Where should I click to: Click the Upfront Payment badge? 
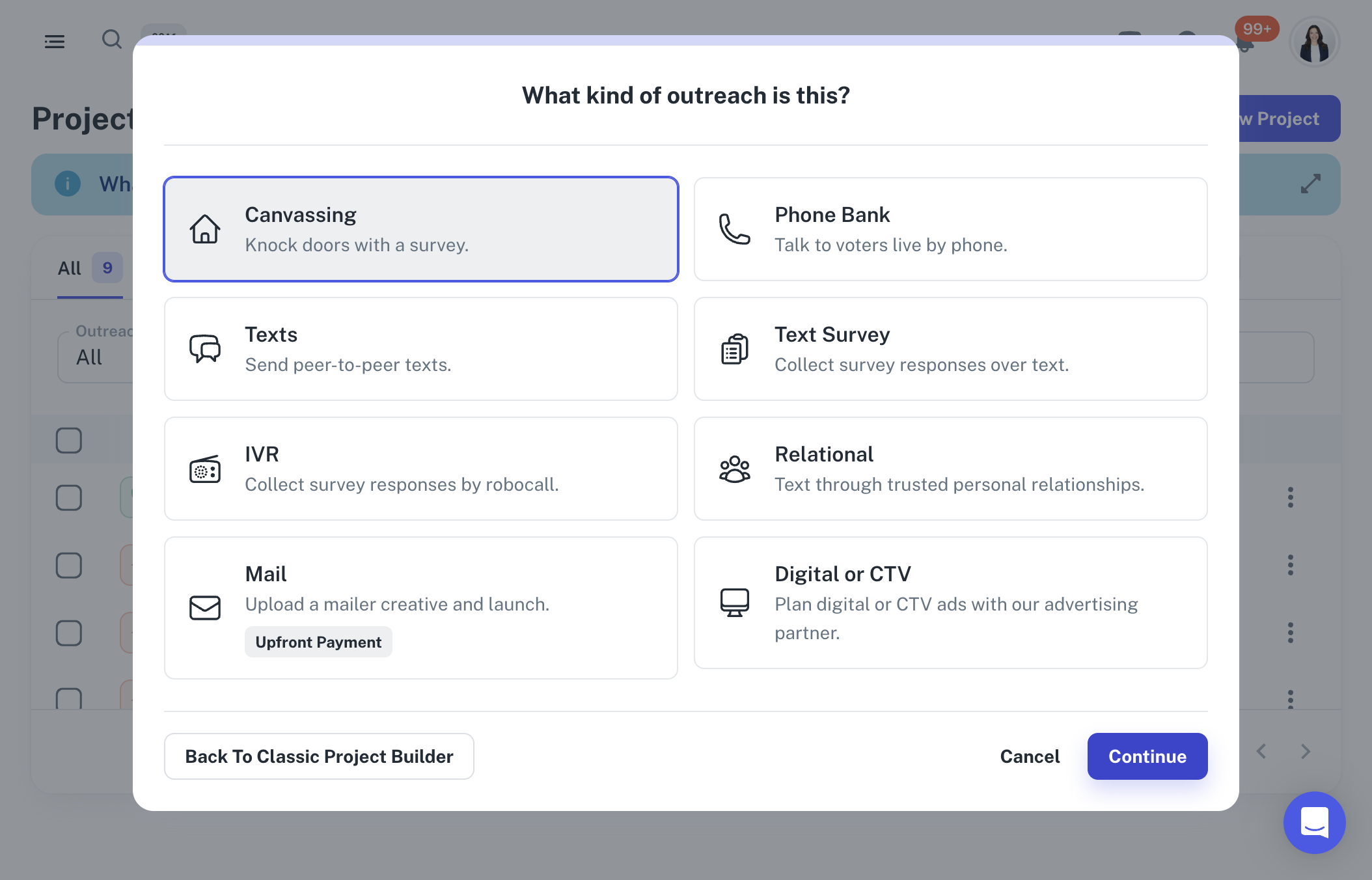coord(318,642)
